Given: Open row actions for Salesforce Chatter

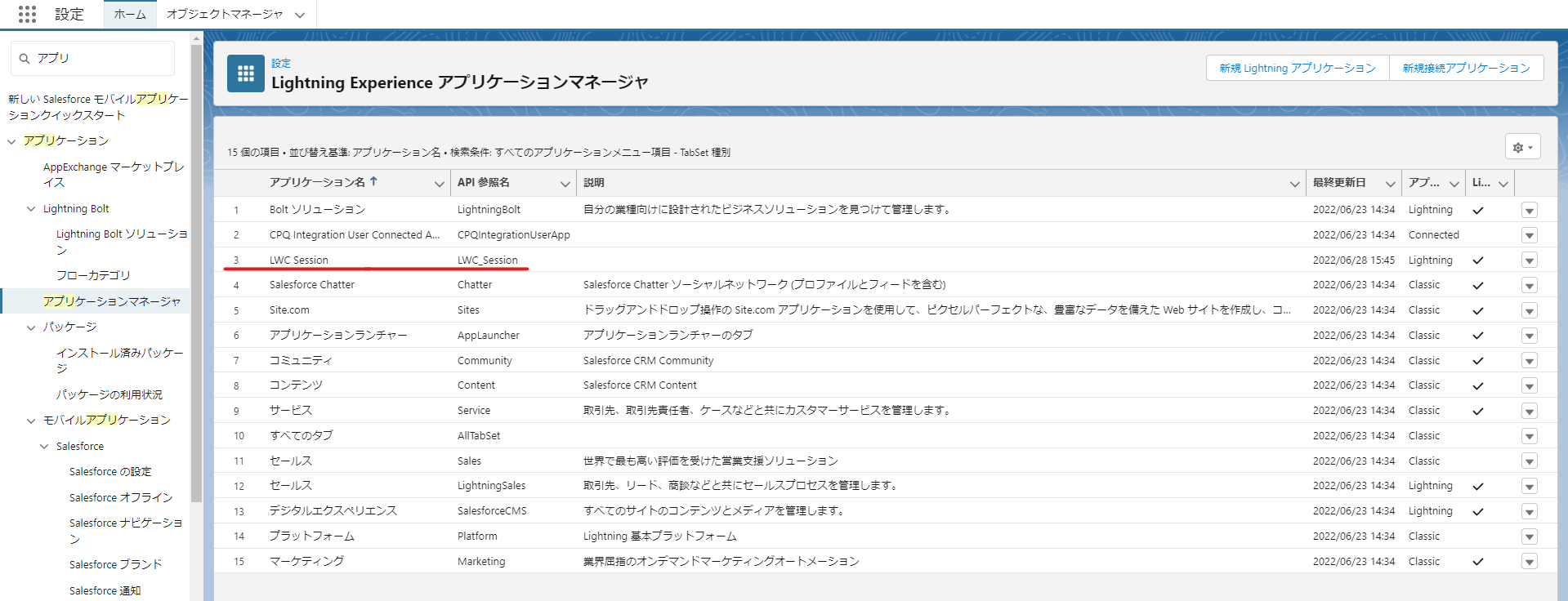Looking at the screenshot, I should (x=1530, y=285).
